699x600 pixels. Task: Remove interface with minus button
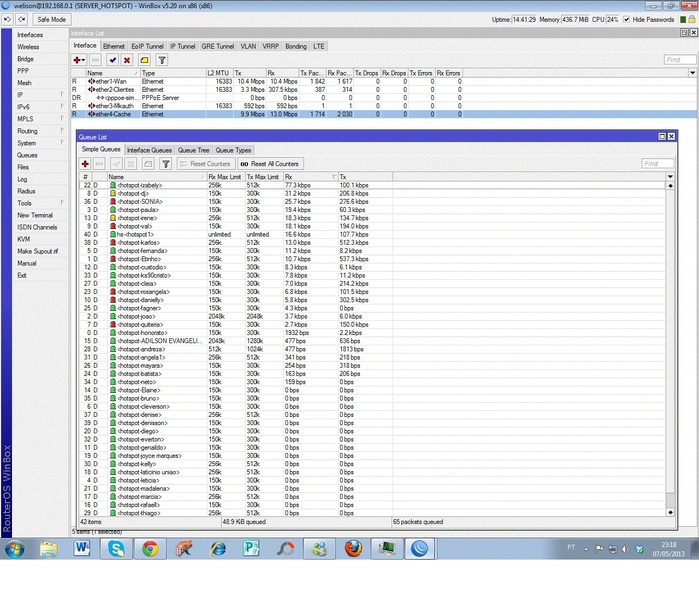point(95,60)
